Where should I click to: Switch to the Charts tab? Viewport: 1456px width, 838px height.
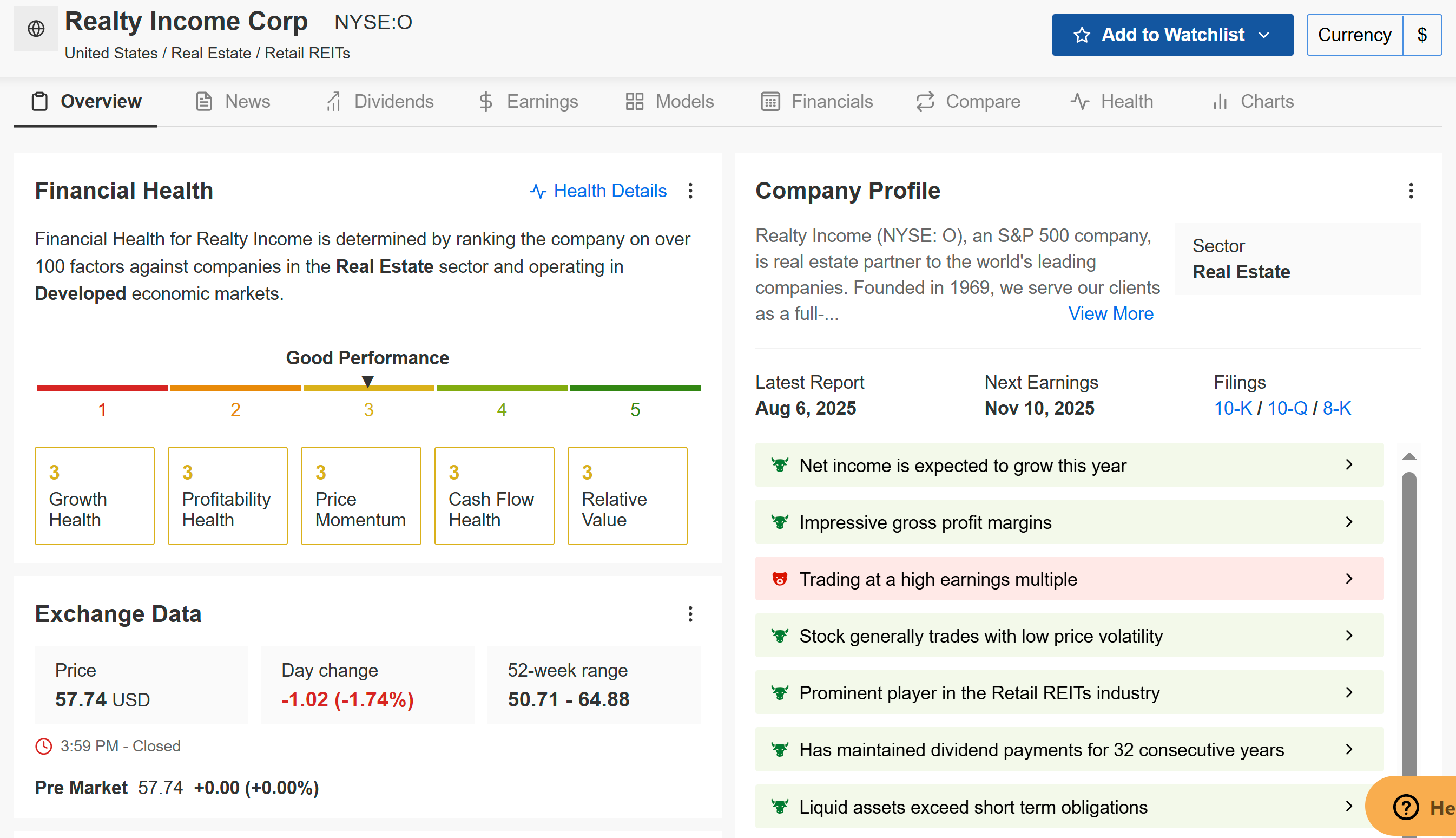click(1253, 101)
